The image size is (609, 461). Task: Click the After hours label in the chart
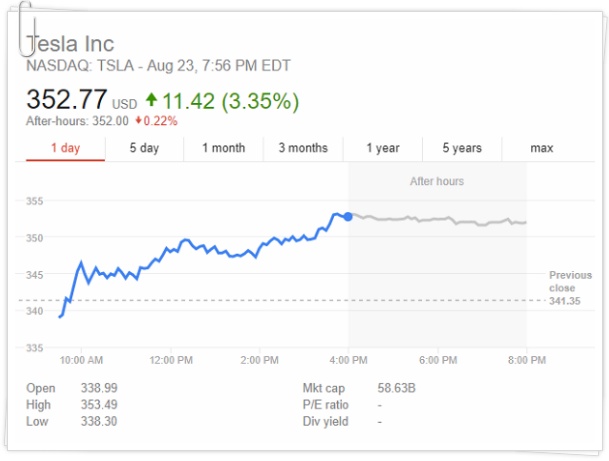pyautogui.click(x=437, y=181)
